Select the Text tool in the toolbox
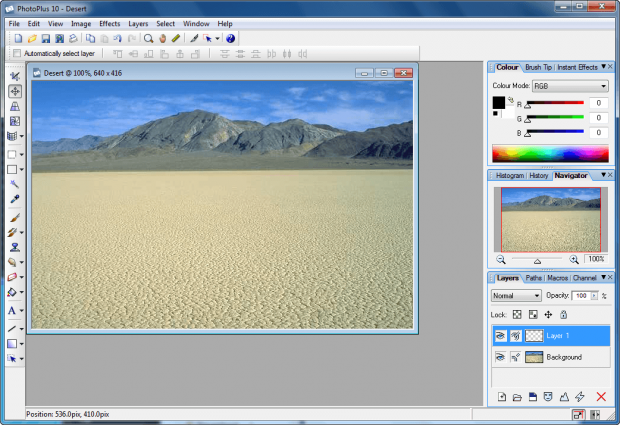 point(11,311)
